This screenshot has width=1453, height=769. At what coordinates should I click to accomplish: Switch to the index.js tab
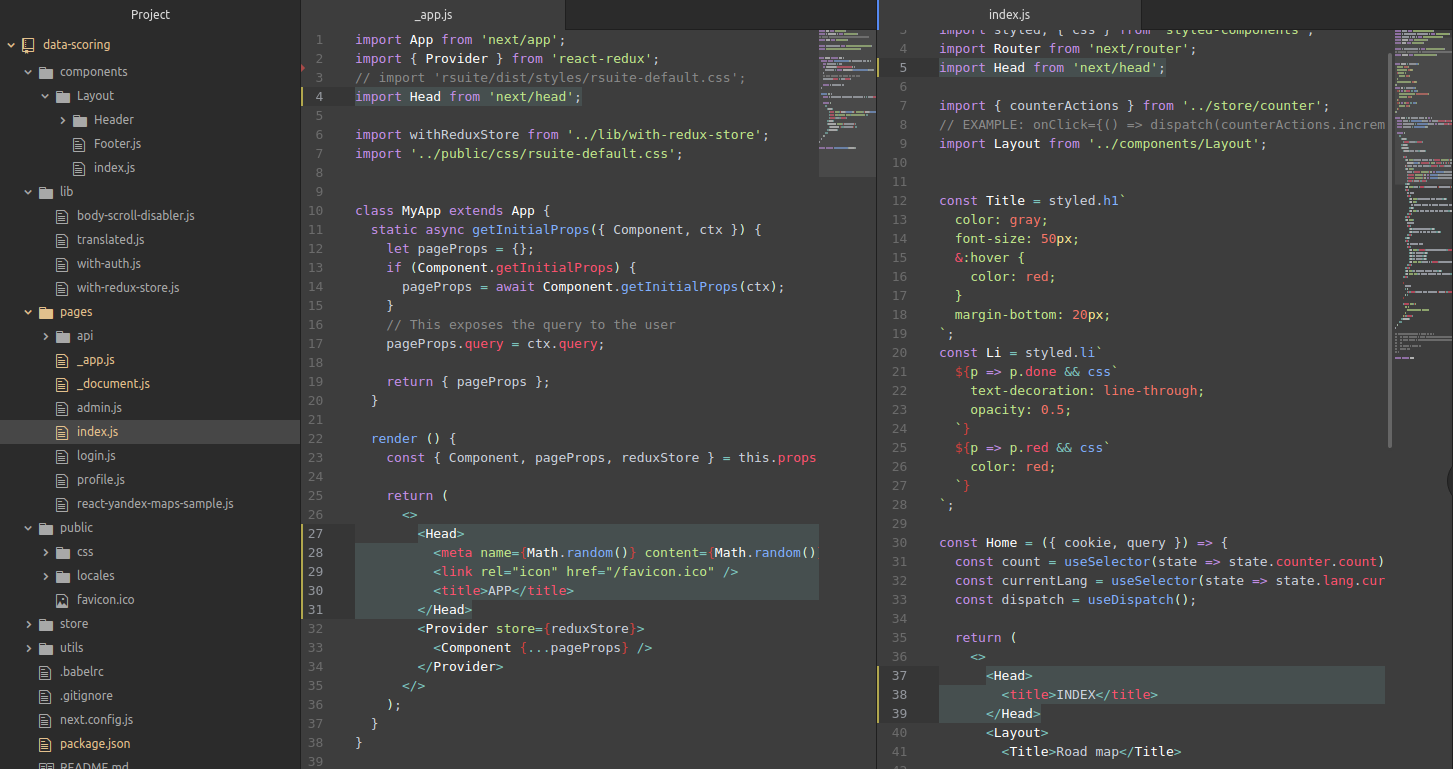click(x=1009, y=14)
